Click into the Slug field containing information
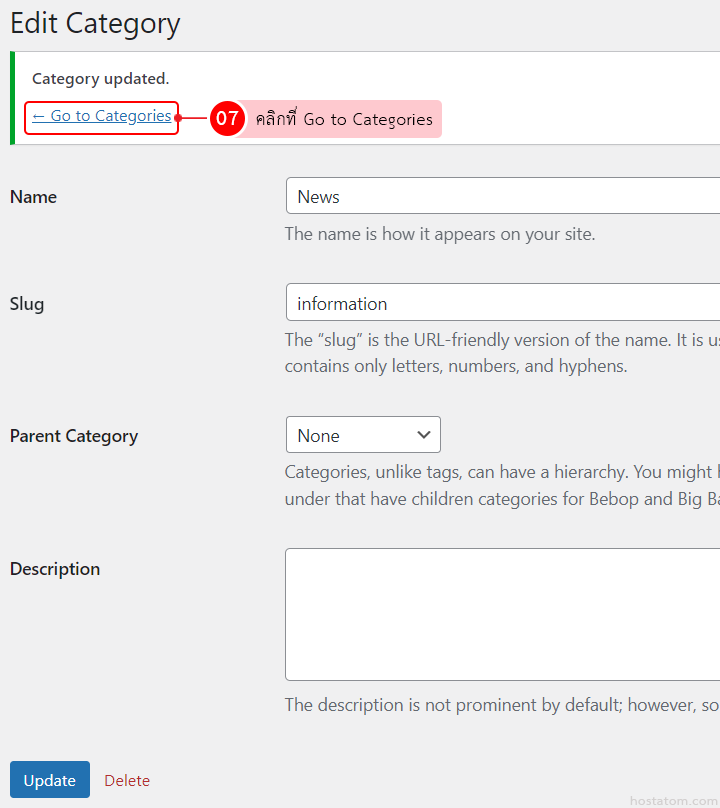This screenshot has width=720, height=808. [x=500, y=303]
